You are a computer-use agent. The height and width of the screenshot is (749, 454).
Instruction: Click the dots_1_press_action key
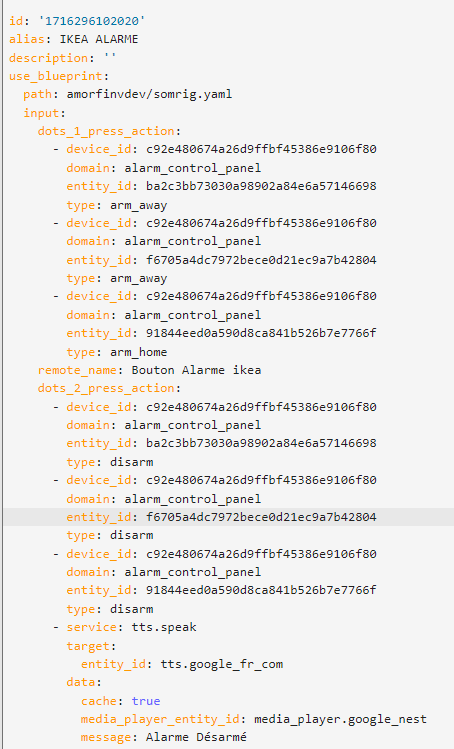(106, 131)
